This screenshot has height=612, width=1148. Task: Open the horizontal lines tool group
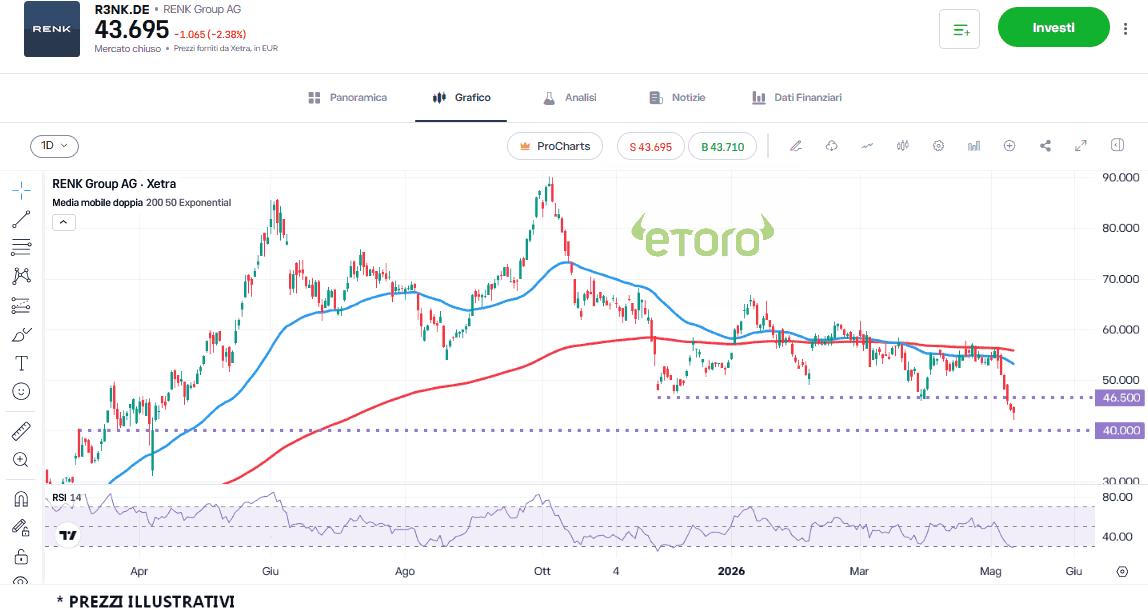pyautogui.click(x=21, y=247)
